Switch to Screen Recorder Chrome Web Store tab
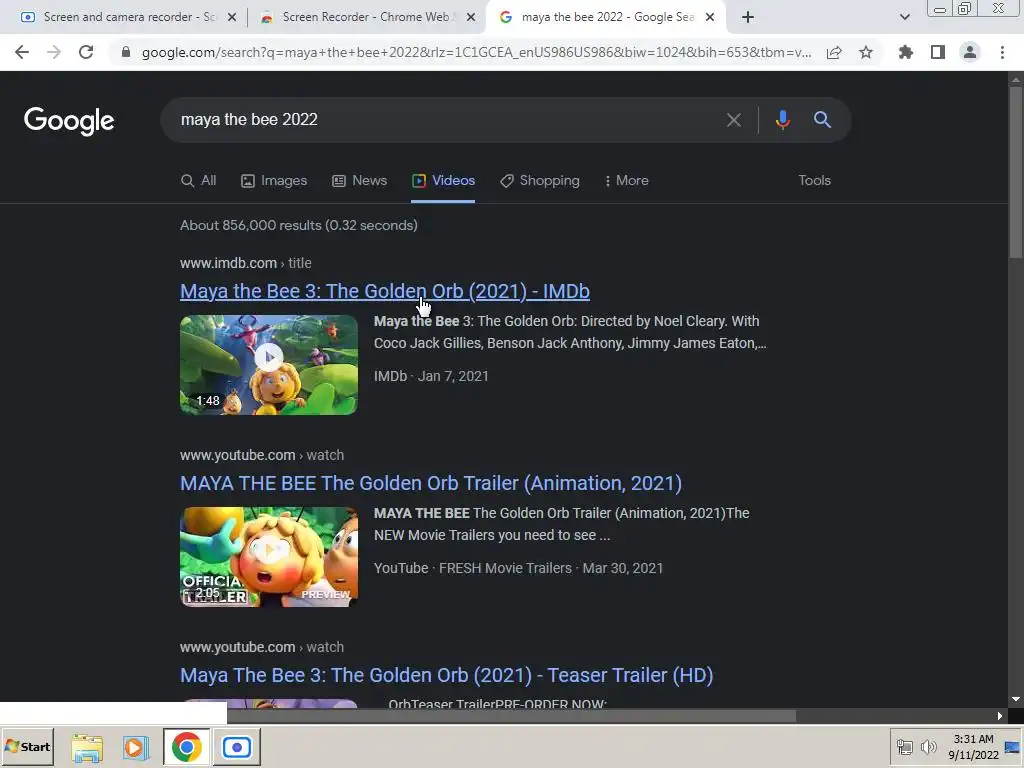This screenshot has height=768, width=1024. pos(366,17)
